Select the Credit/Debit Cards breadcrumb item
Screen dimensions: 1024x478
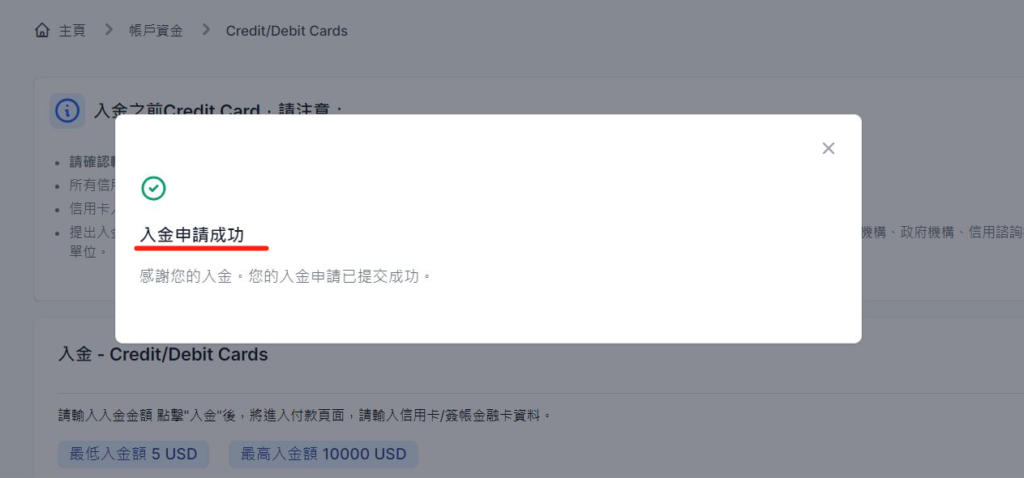(287, 31)
